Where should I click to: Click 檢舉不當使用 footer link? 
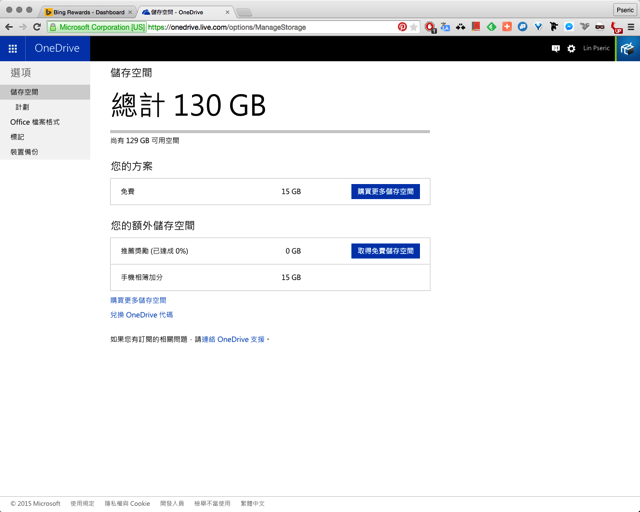click(212, 503)
